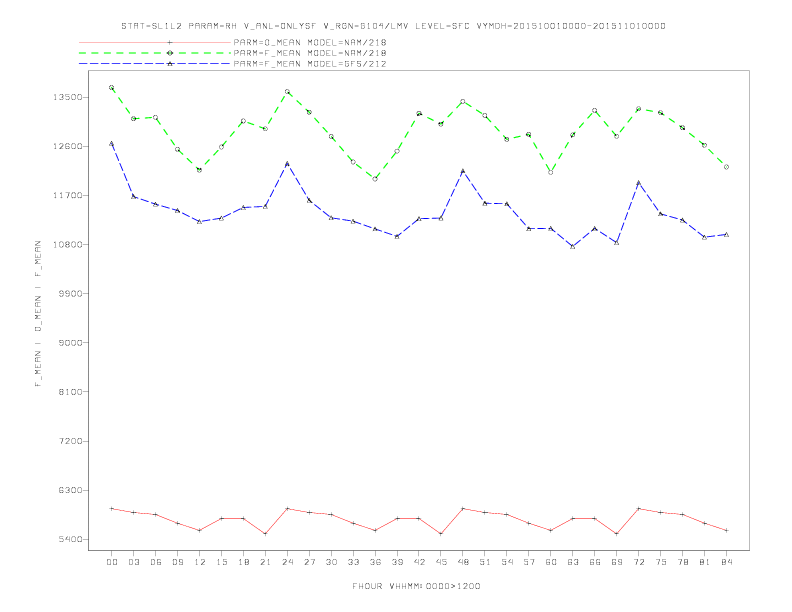Click the x-axis title FHOUR VHHMM: 0000>1200
The height and width of the screenshot is (612, 792).
(416, 586)
